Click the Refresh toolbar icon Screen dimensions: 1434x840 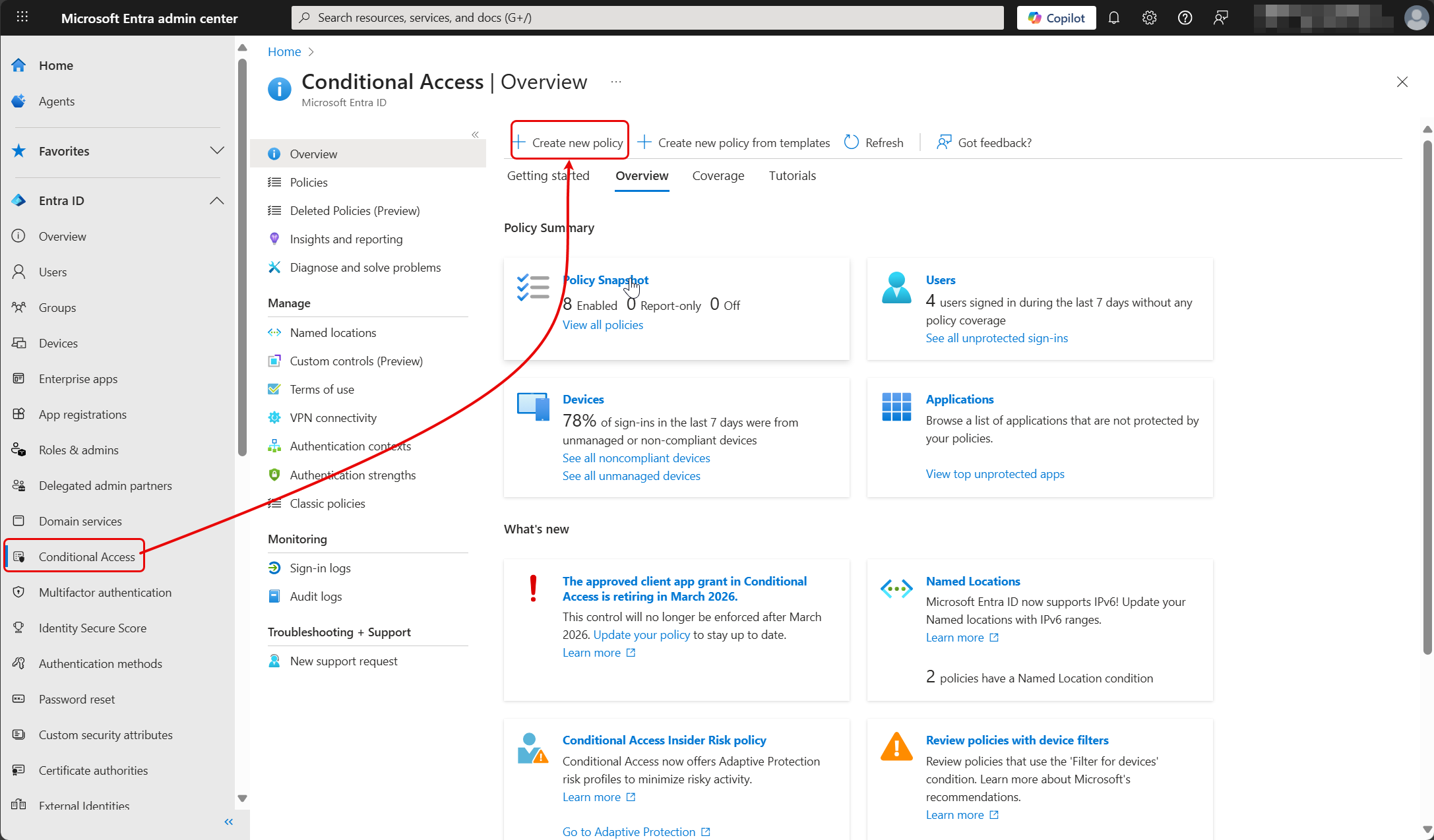coord(852,142)
